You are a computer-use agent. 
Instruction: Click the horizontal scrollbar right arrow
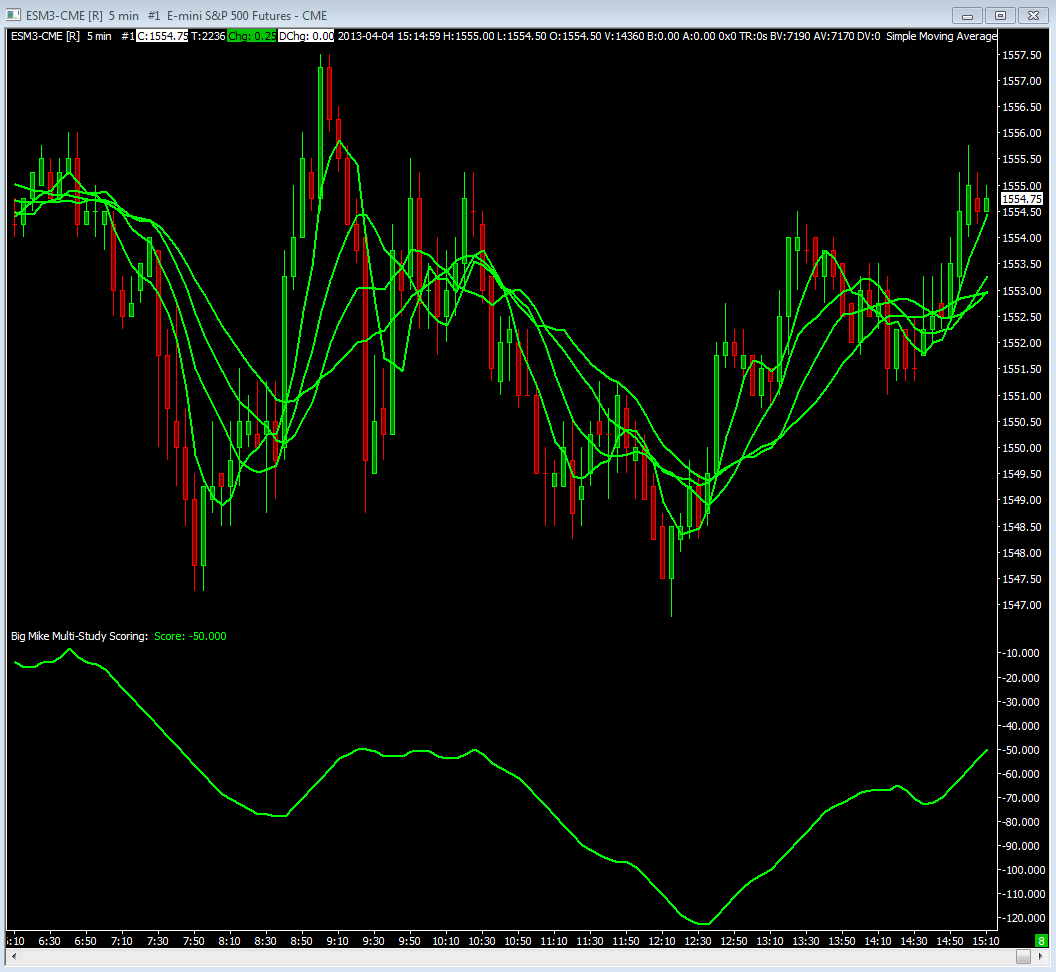tap(1041, 956)
